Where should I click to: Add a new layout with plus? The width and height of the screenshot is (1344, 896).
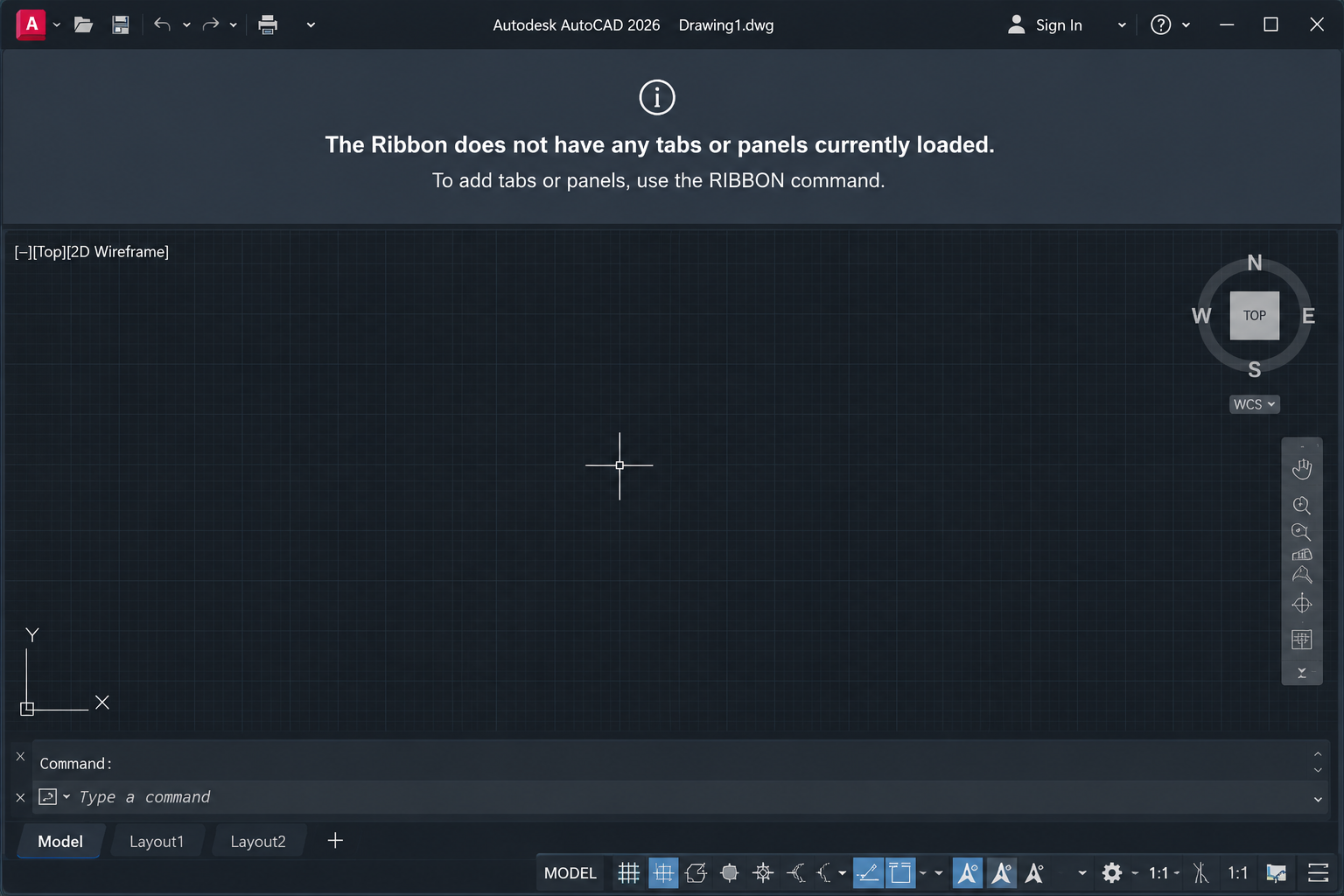click(335, 841)
